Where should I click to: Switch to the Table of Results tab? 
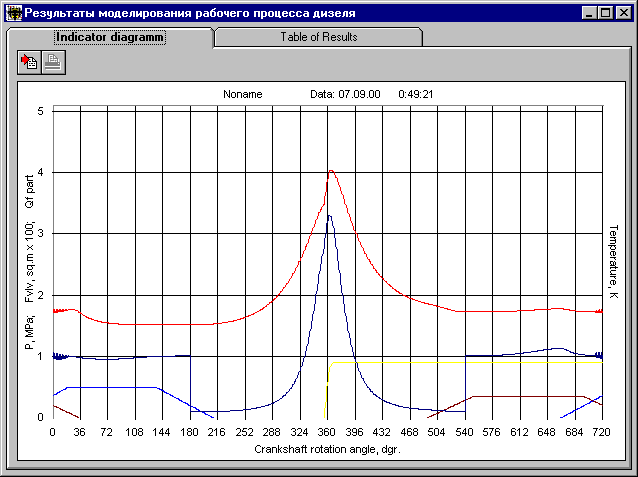318,37
